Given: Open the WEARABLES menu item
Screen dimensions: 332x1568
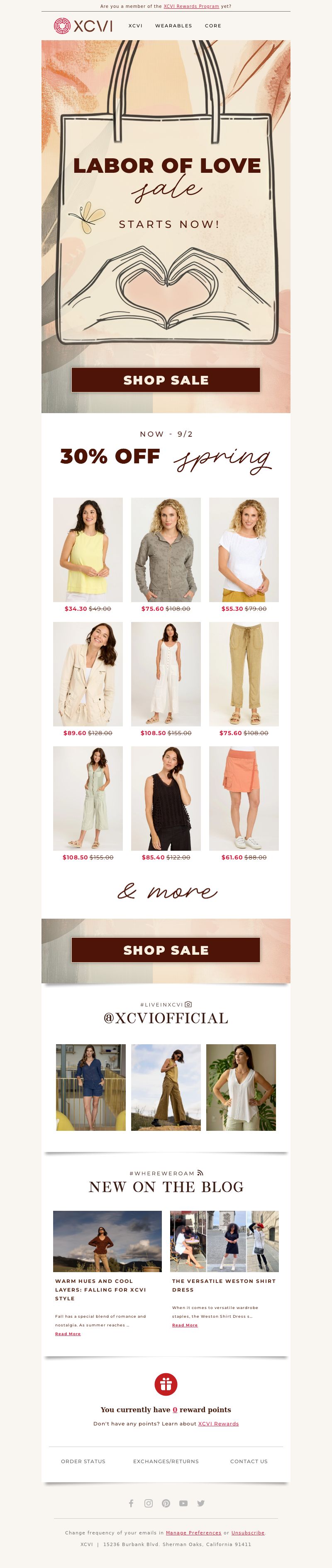Looking at the screenshot, I should 173,26.
